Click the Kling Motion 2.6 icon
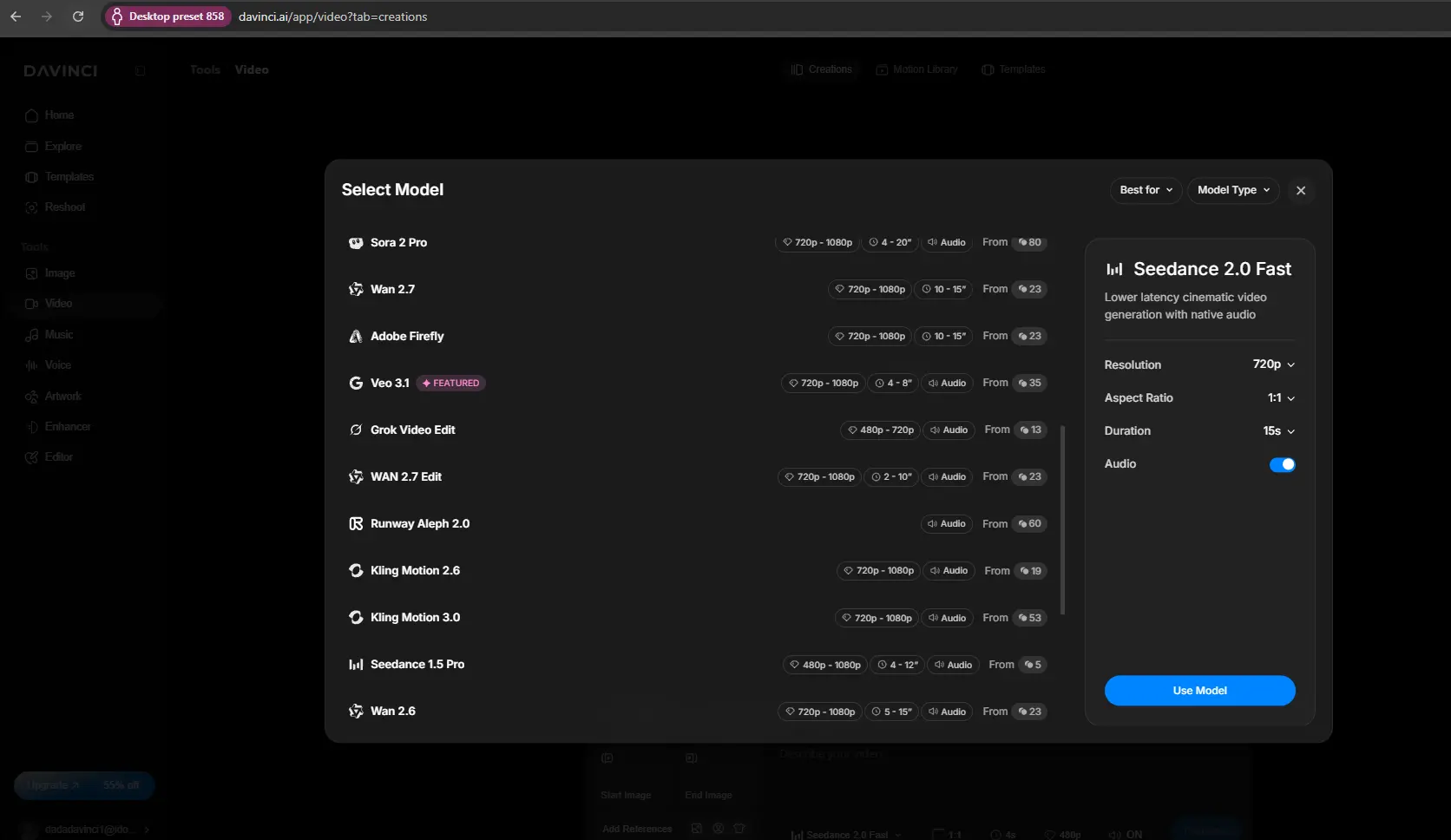The height and width of the screenshot is (840, 1451). click(x=356, y=571)
